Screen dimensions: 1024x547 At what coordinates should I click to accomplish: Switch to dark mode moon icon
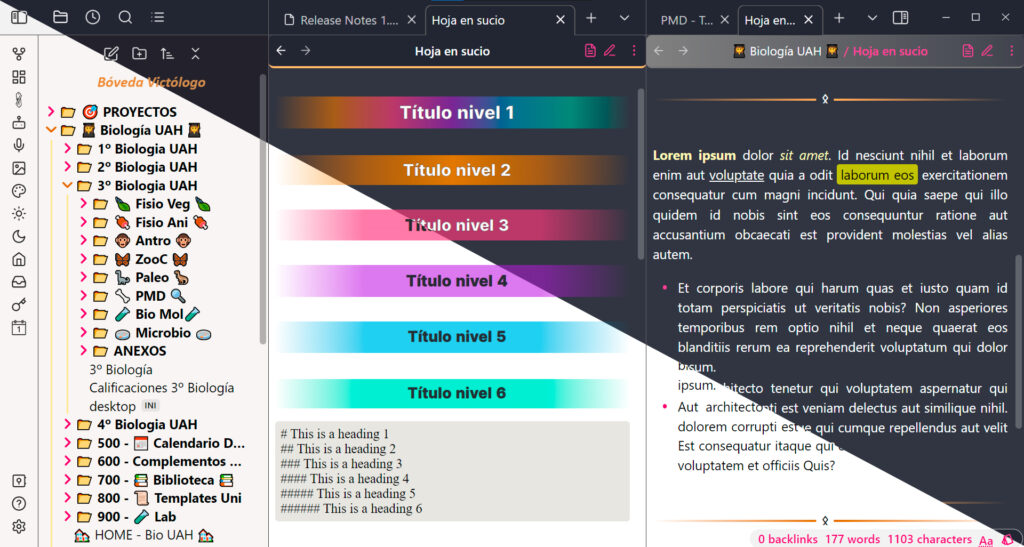[x=19, y=236]
